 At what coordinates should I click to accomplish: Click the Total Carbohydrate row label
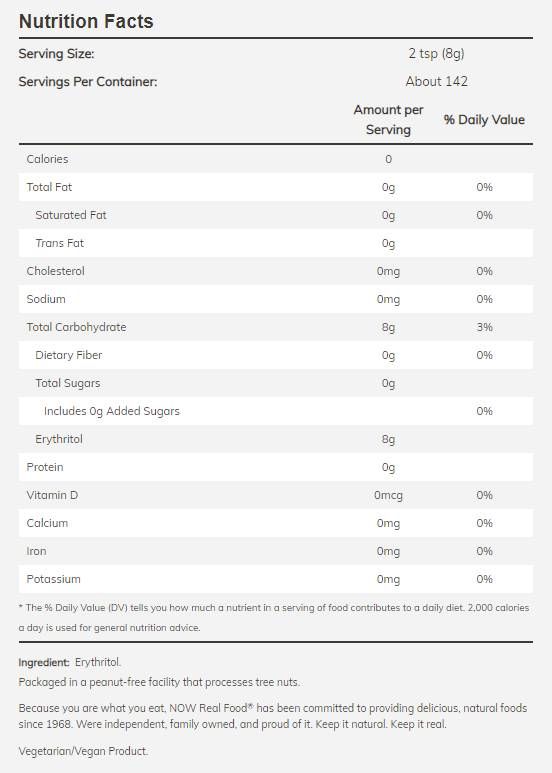coord(76,327)
